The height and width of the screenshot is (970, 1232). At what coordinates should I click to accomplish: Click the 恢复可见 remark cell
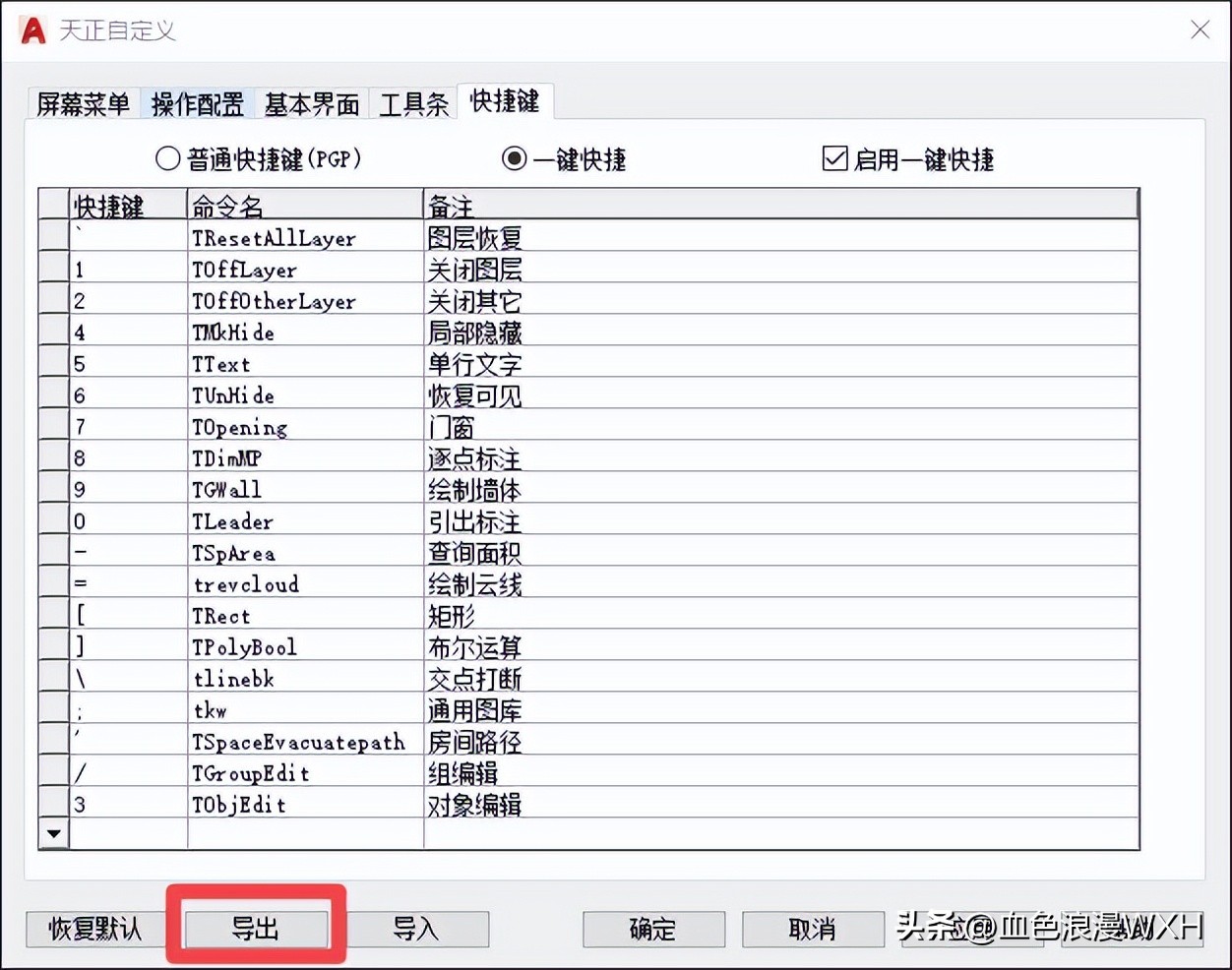pos(781,394)
